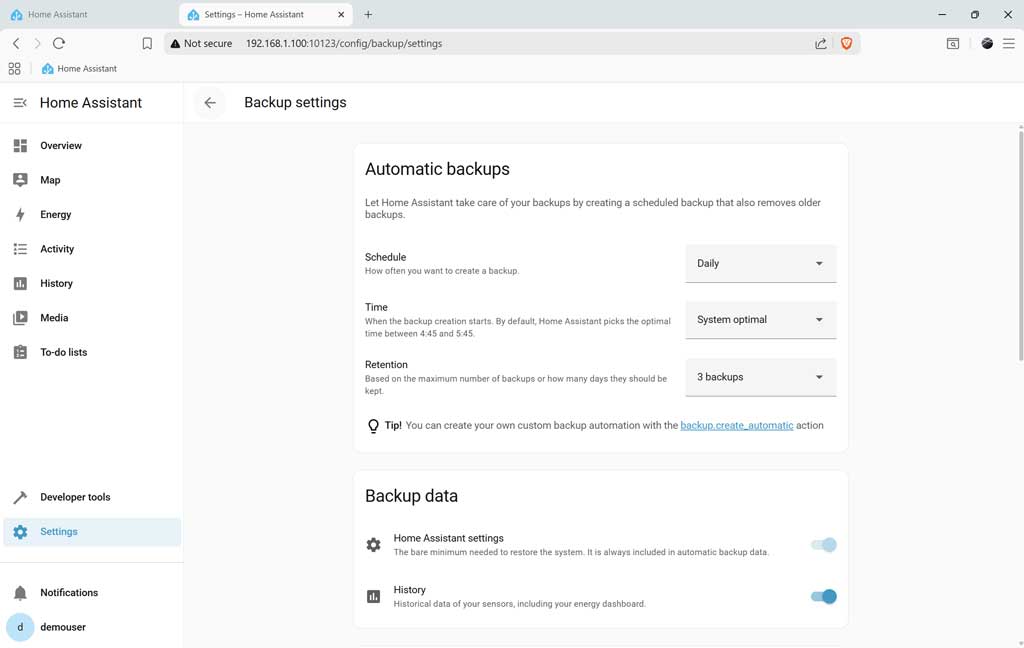Click the Tip lightbulb icon

click(373, 426)
